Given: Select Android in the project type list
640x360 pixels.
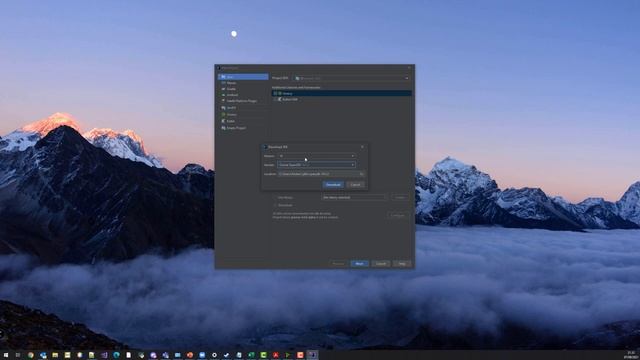Looking at the screenshot, I should click(x=243, y=95).
